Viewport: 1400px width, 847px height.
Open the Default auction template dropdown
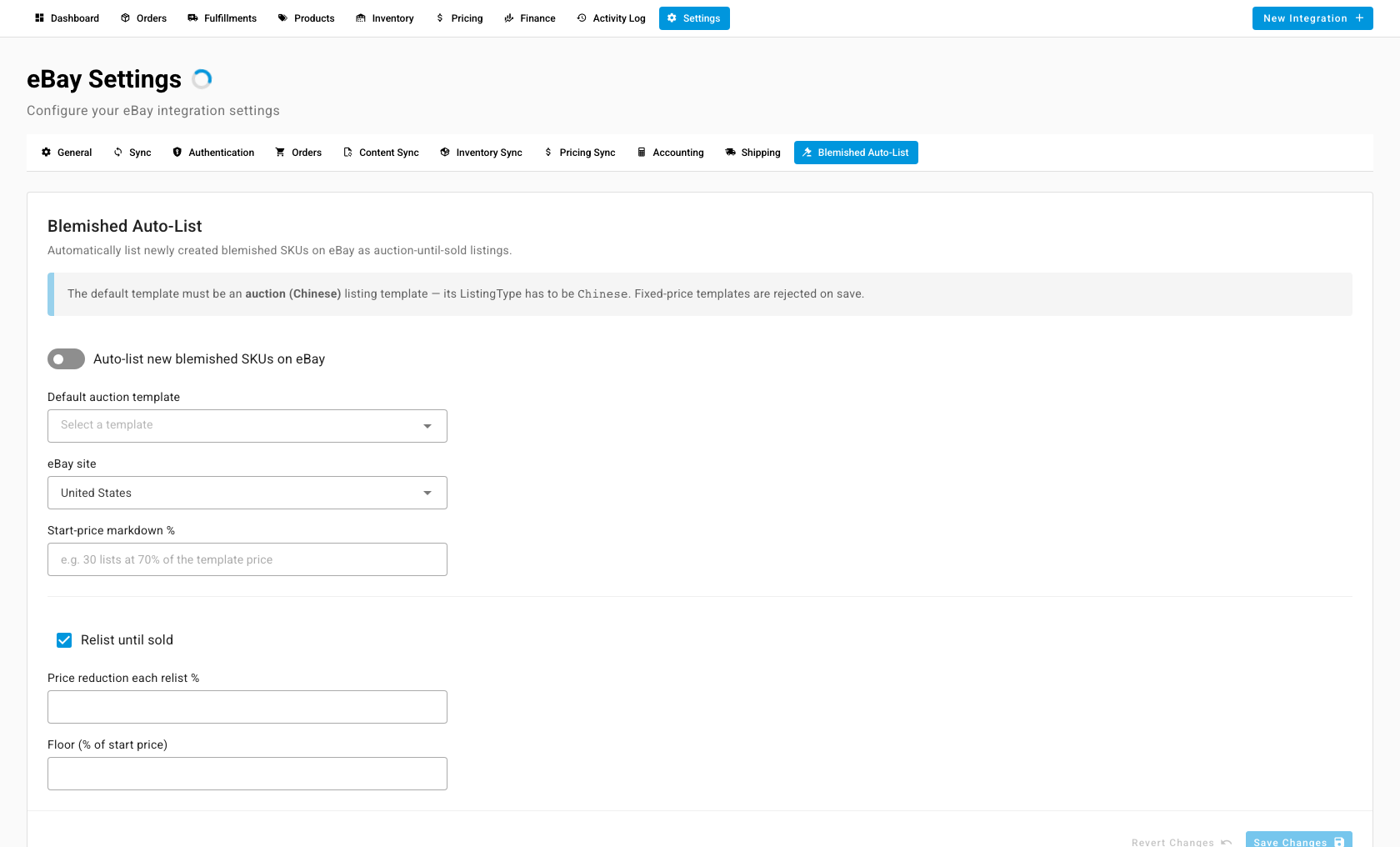[x=247, y=426]
